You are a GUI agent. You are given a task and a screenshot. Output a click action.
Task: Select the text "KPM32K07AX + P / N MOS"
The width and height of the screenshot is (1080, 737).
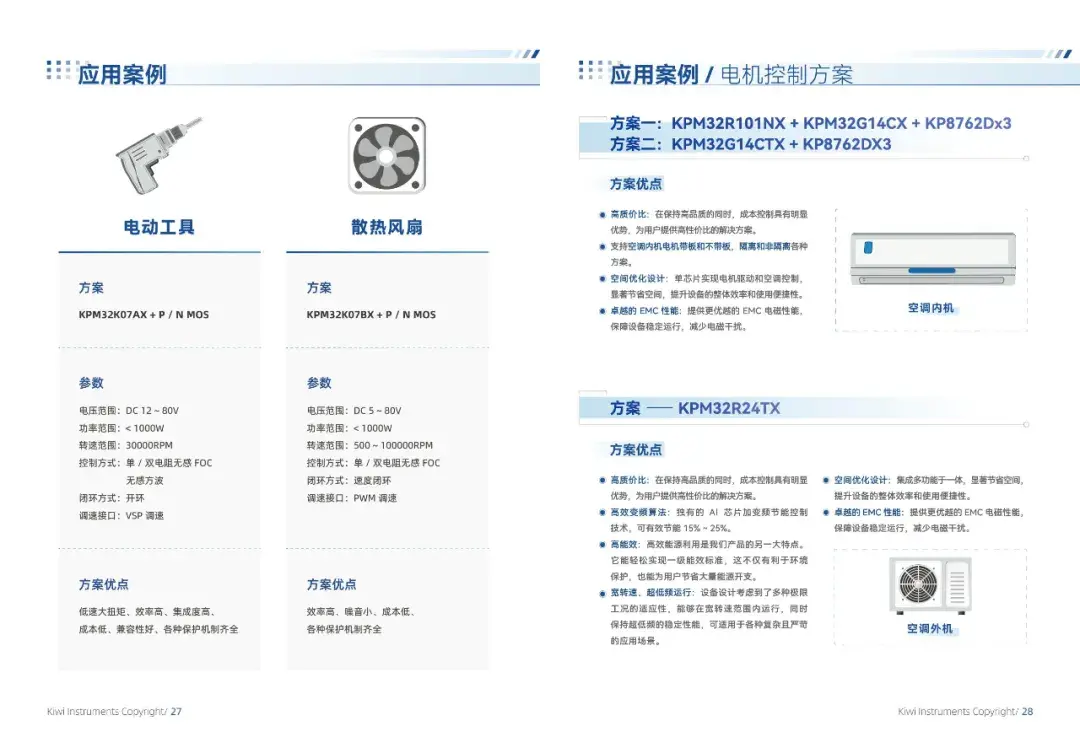144,315
